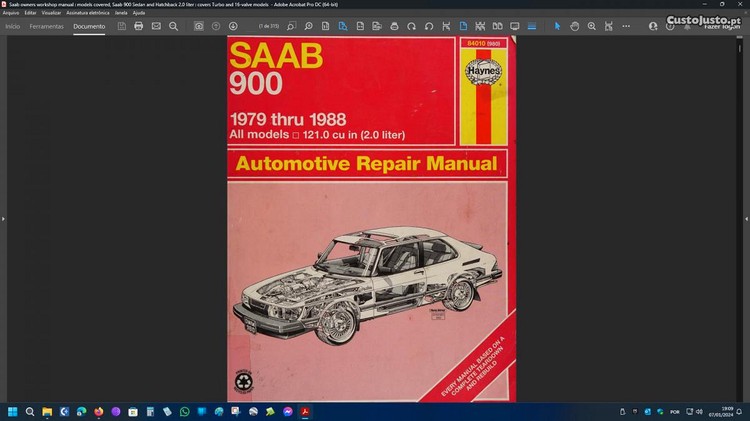This screenshot has width=750, height=421.
Task: Send file by email icon
Action: (156, 26)
